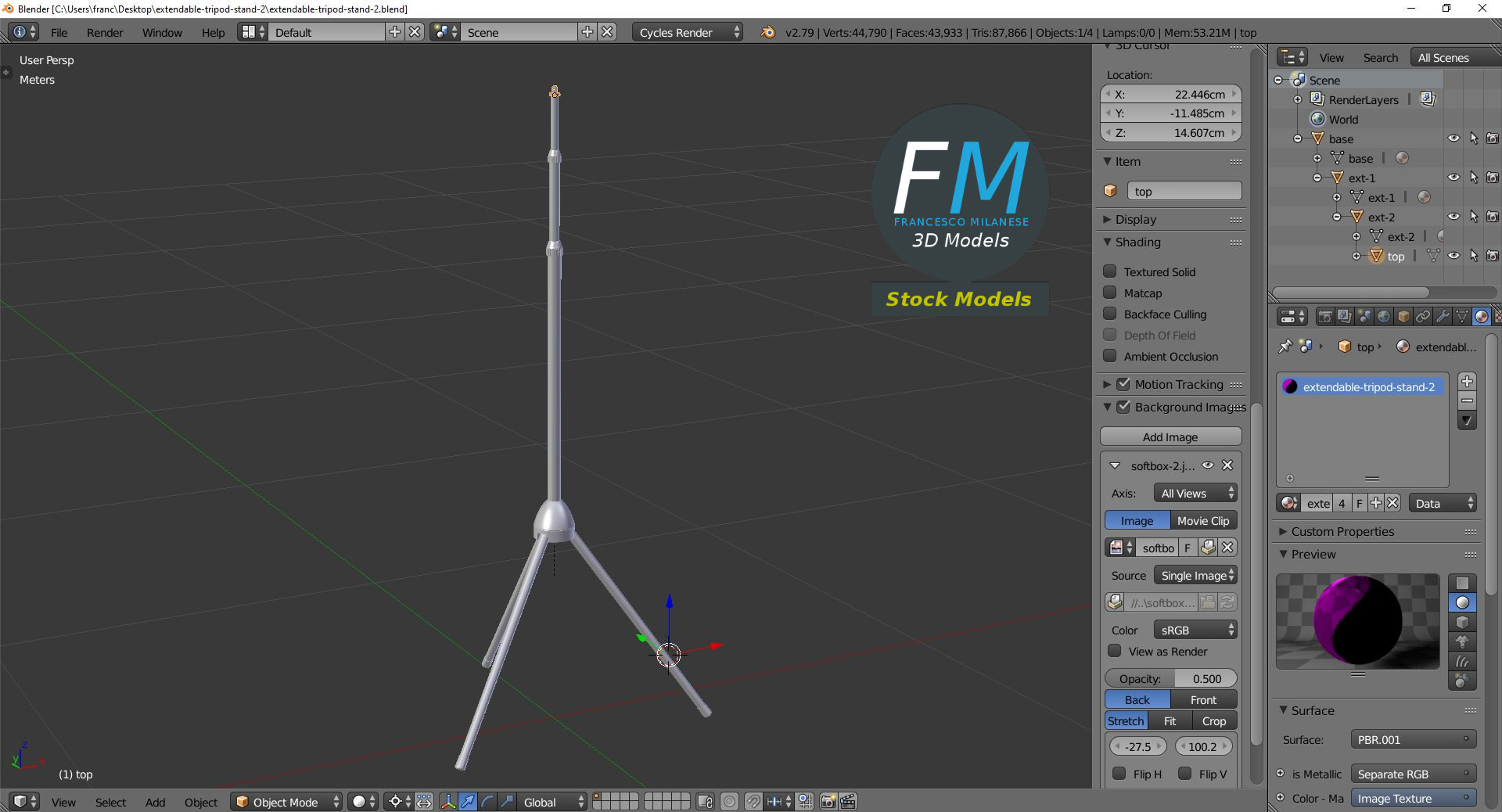Open the Object properties tab (cube icon)
The height and width of the screenshot is (812, 1502).
[x=1403, y=317]
